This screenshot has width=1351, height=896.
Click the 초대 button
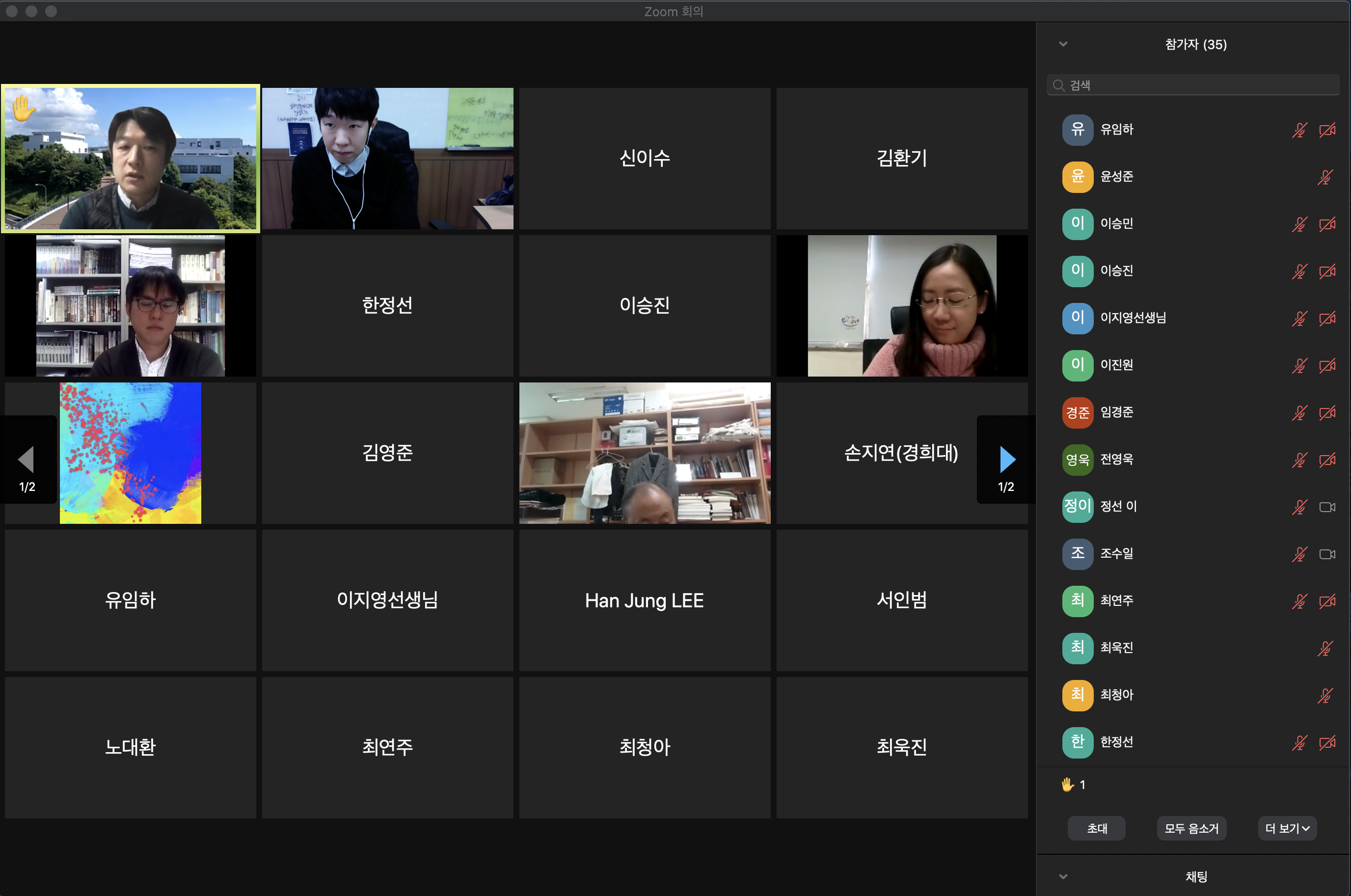tap(1096, 829)
